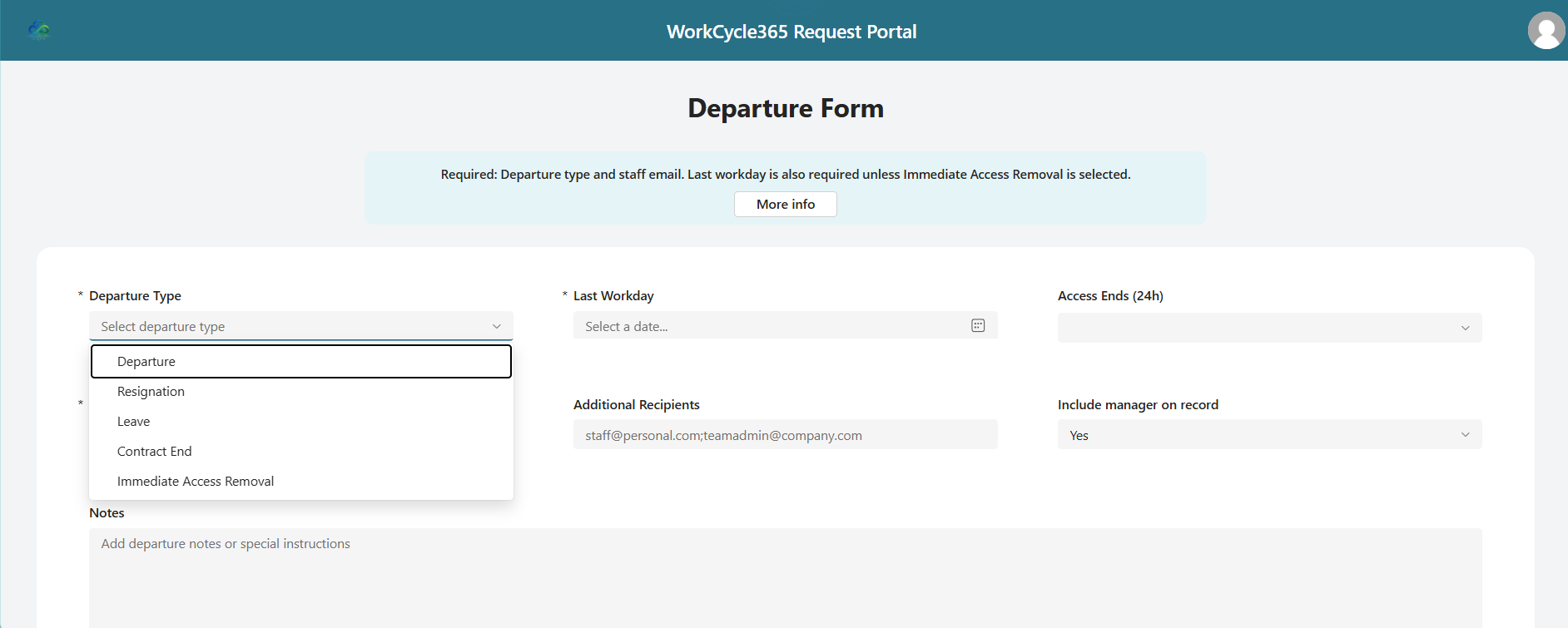Screen dimensions: 1568x628
Task: Click the Last Workday label
Action: (613, 296)
